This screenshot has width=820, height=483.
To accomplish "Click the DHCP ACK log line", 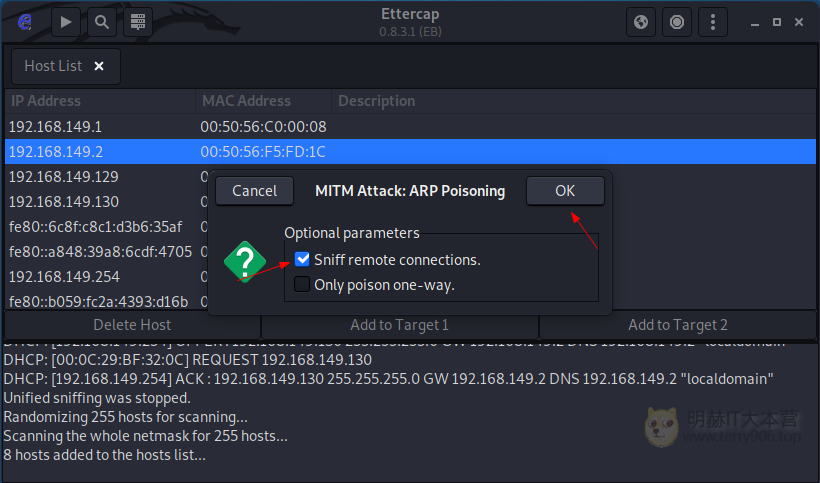I will pyautogui.click(x=388, y=378).
